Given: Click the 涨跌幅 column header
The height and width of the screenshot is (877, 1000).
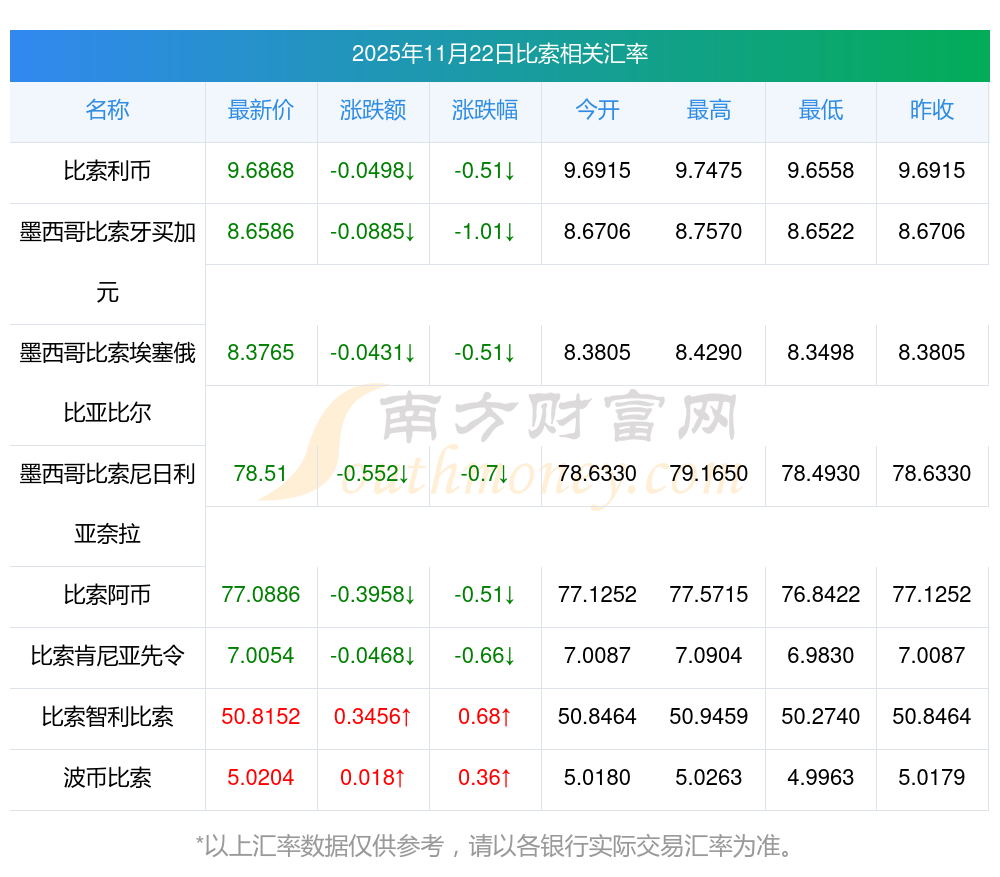Looking at the screenshot, I should click(x=485, y=111).
